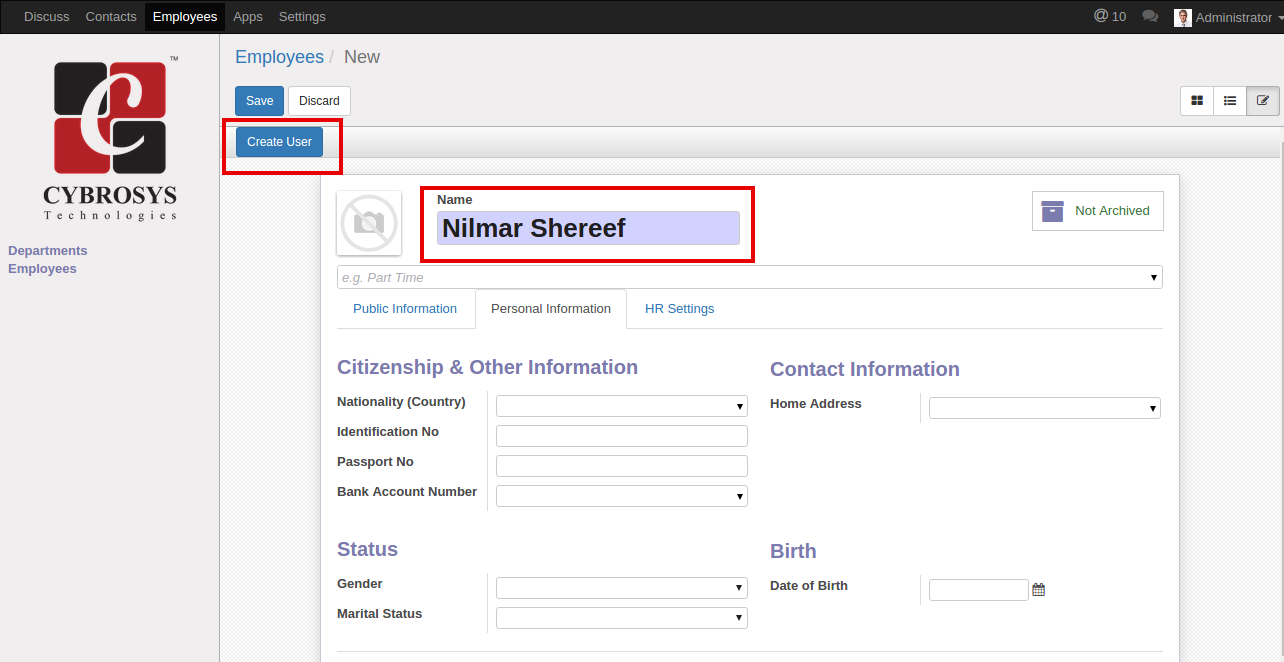The width and height of the screenshot is (1284, 662).
Task: Click the employee photo placeholder
Action: [369, 223]
